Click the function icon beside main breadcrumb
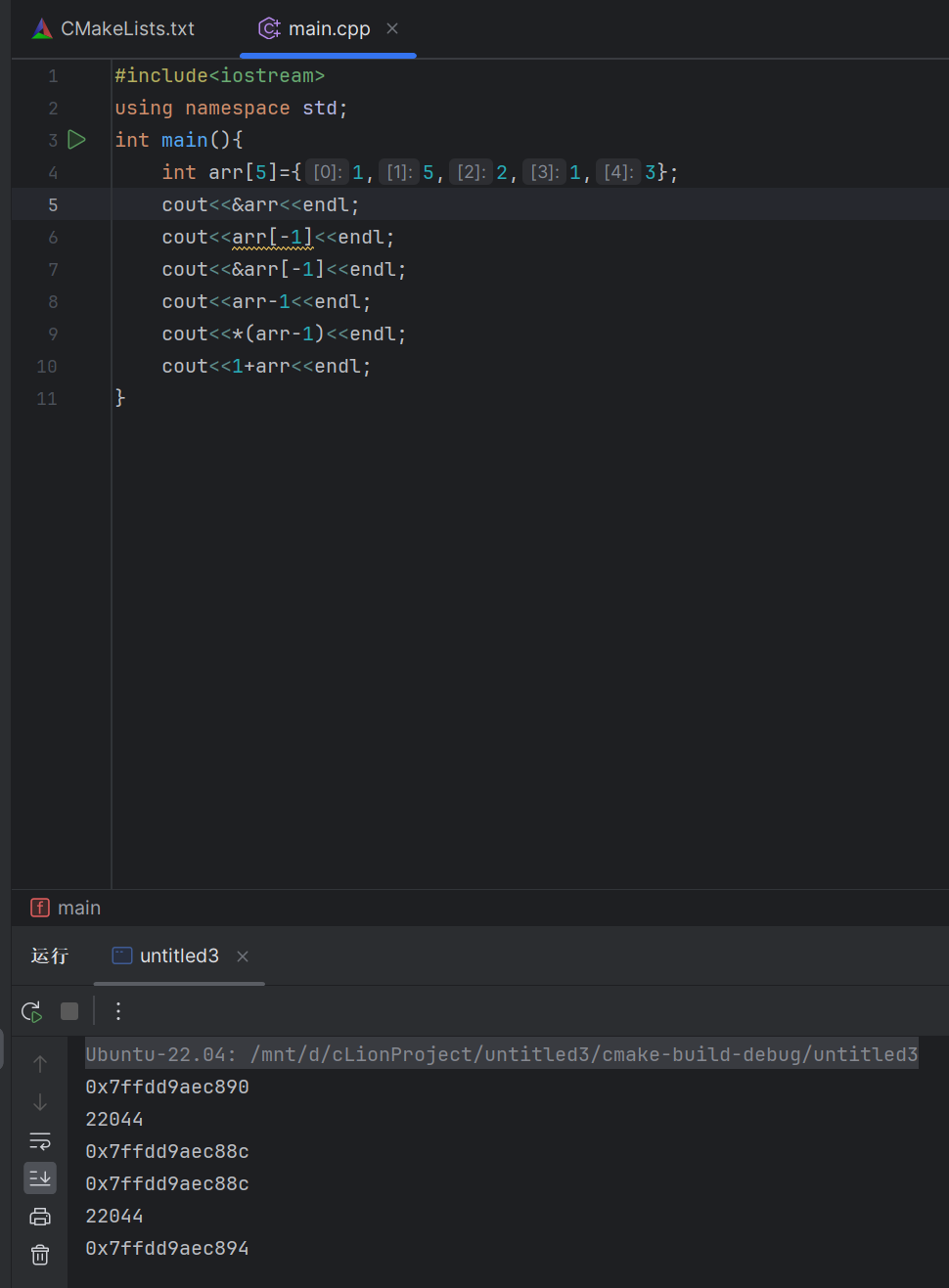This screenshot has height=1288, width=949. coord(40,908)
